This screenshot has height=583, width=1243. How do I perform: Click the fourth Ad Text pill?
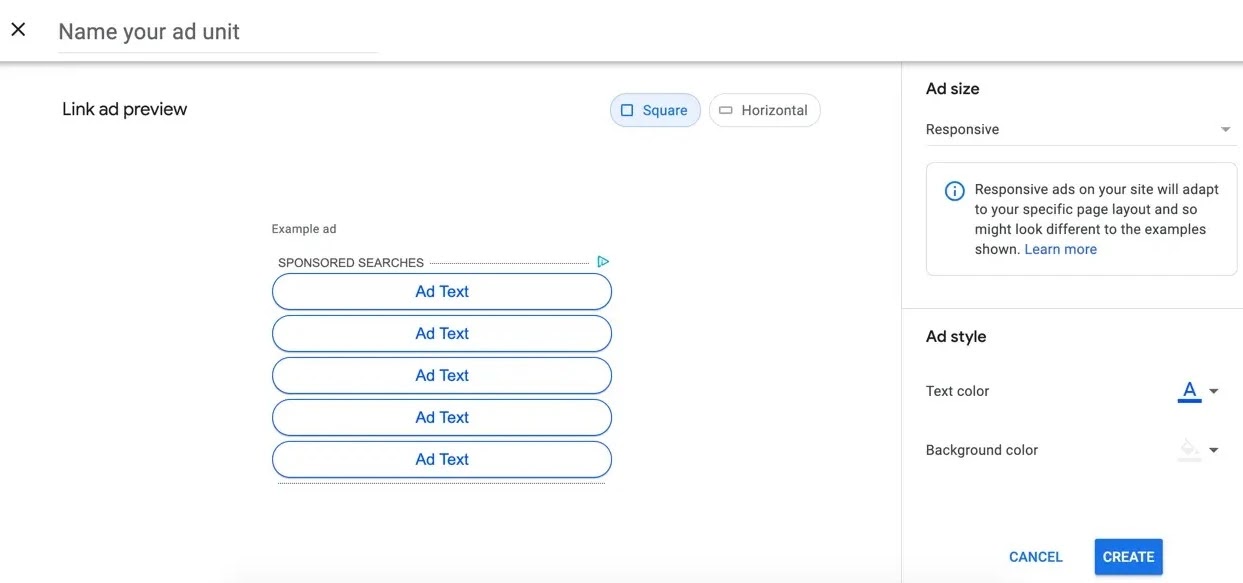click(x=442, y=418)
